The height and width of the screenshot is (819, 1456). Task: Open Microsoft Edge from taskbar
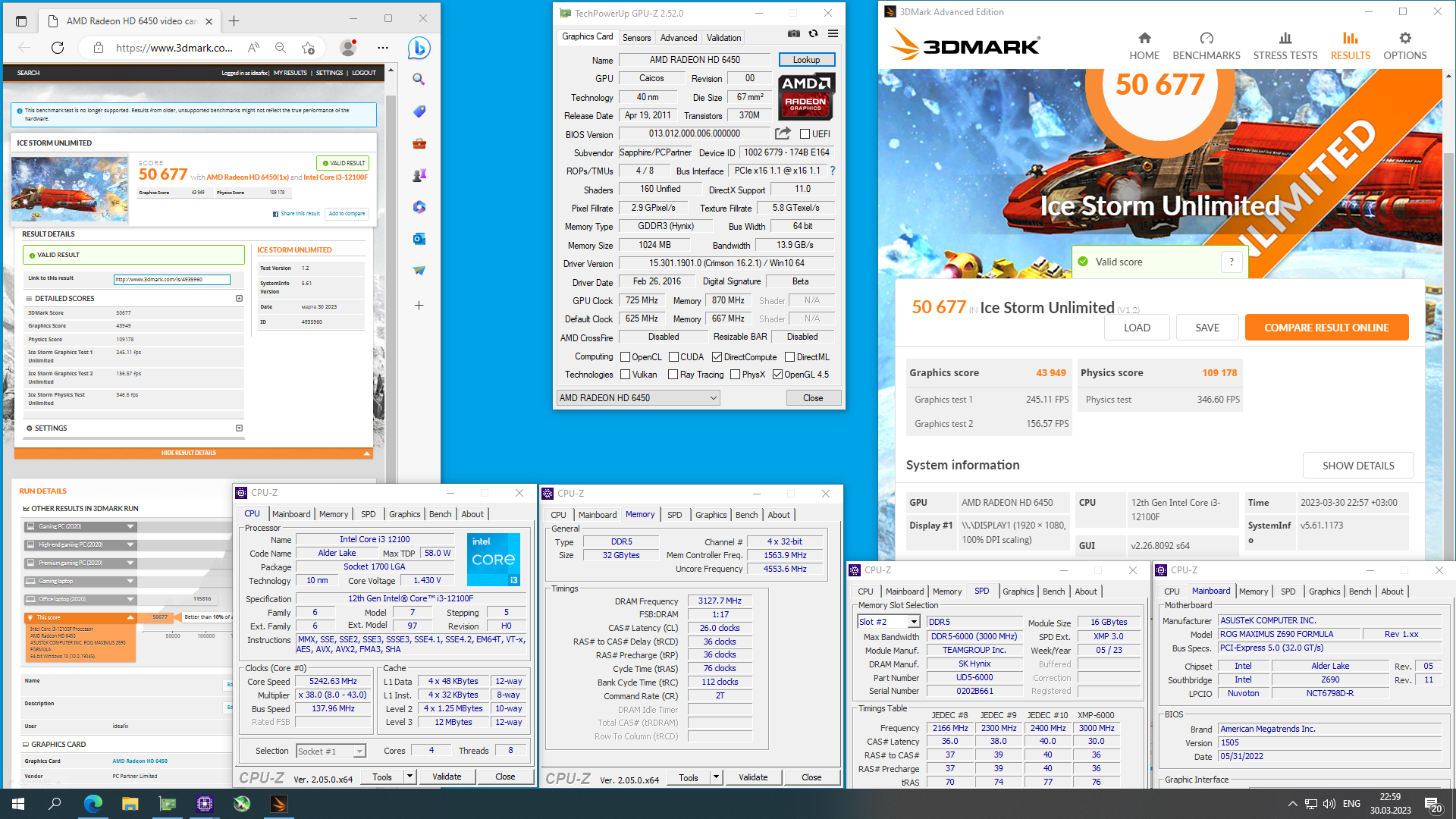[93, 803]
